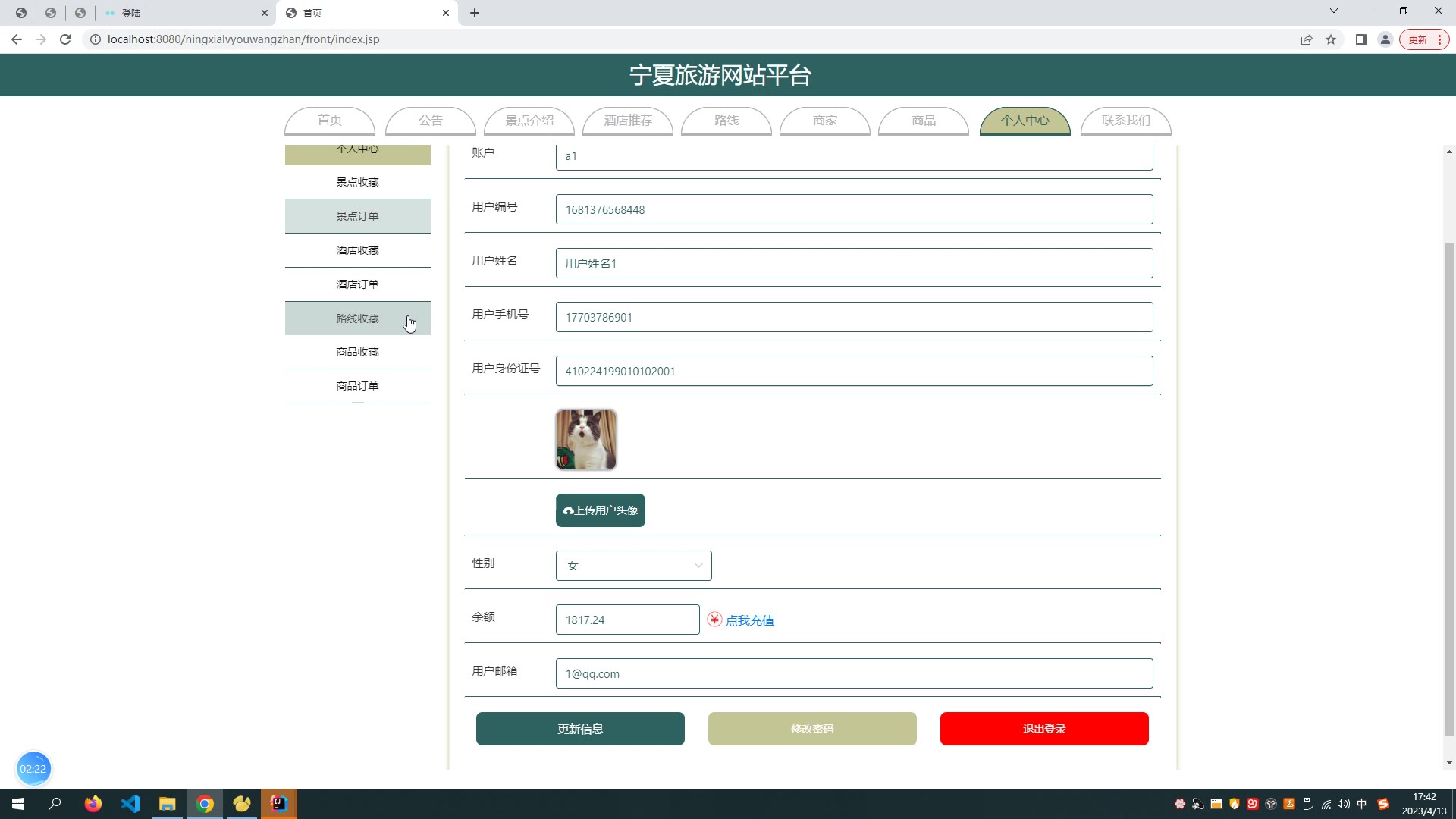Click the 更新信息 button
The image size is (1456, 819).
(580, 729)
